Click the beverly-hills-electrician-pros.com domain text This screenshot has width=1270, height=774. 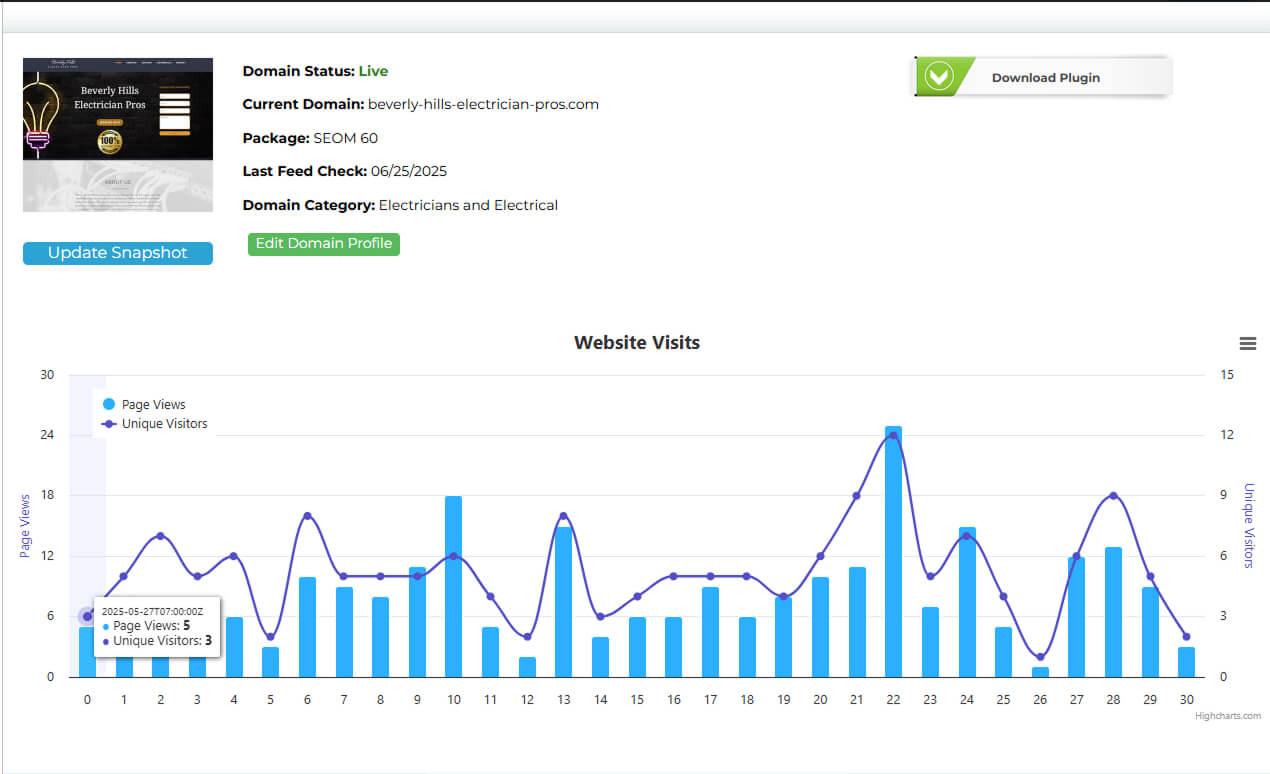[x=483, y=104]
